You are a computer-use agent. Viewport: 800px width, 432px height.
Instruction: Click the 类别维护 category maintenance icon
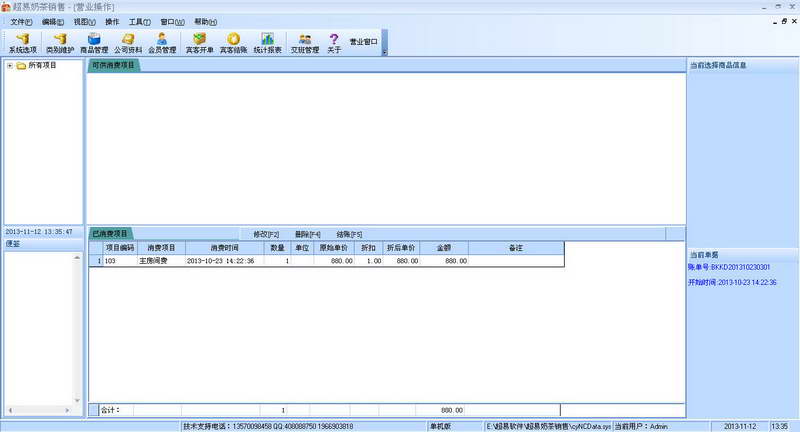(59, 42)
